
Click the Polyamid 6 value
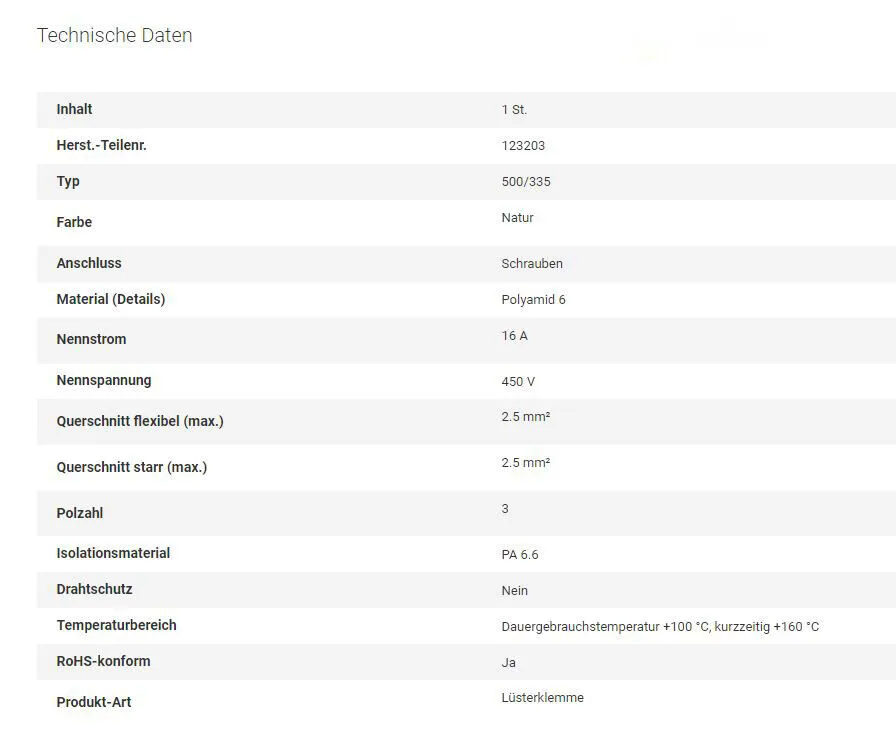coord(533,300)
